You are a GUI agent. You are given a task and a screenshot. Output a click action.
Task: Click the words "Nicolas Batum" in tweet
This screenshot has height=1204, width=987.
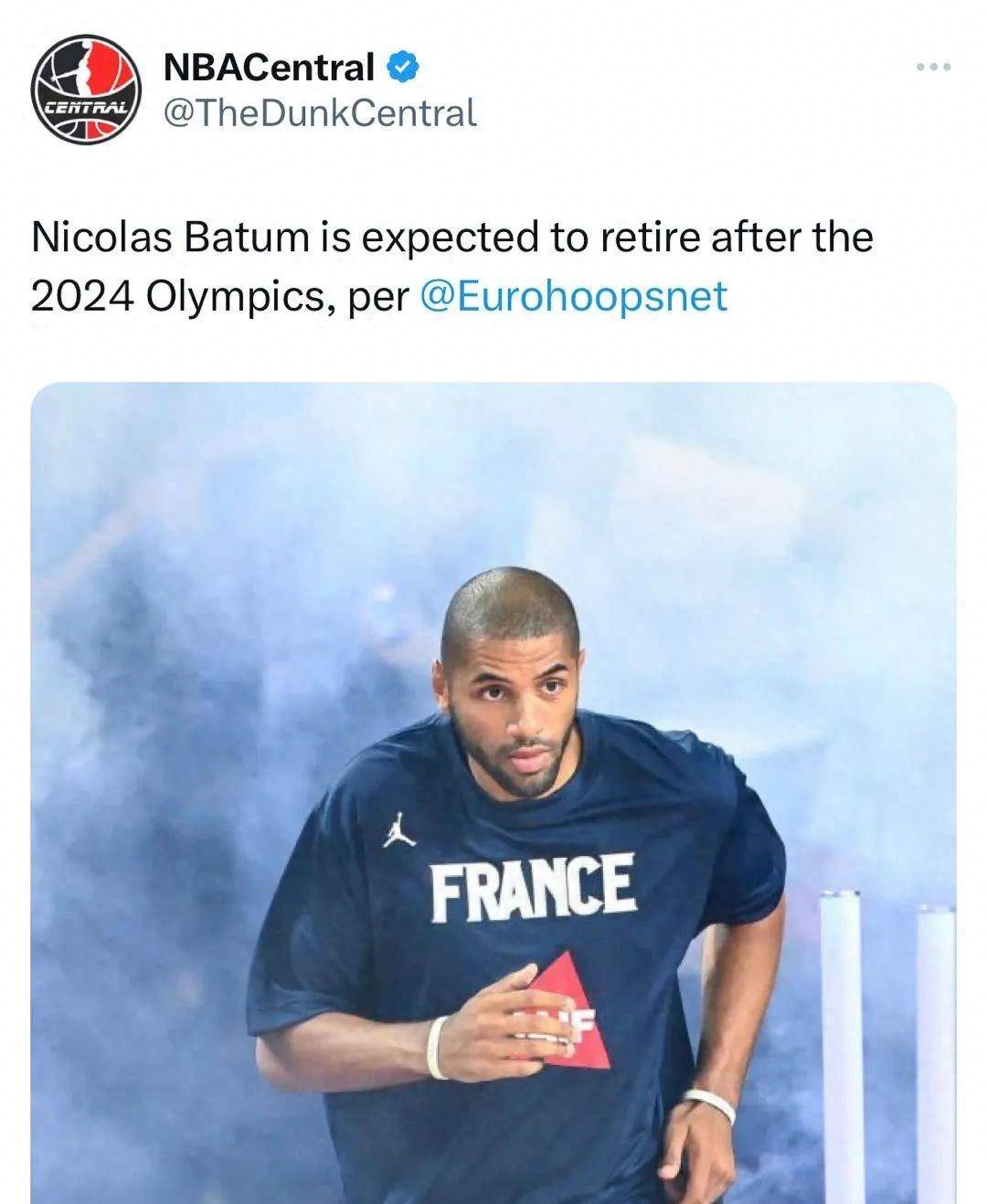tap(169, 238)
